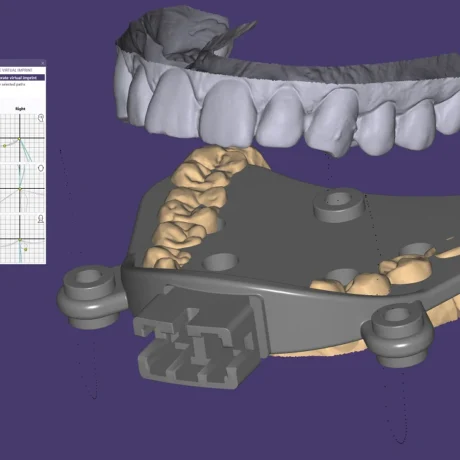Select the center point of the middle graph
460x460 pixels.
click(20, 189)
